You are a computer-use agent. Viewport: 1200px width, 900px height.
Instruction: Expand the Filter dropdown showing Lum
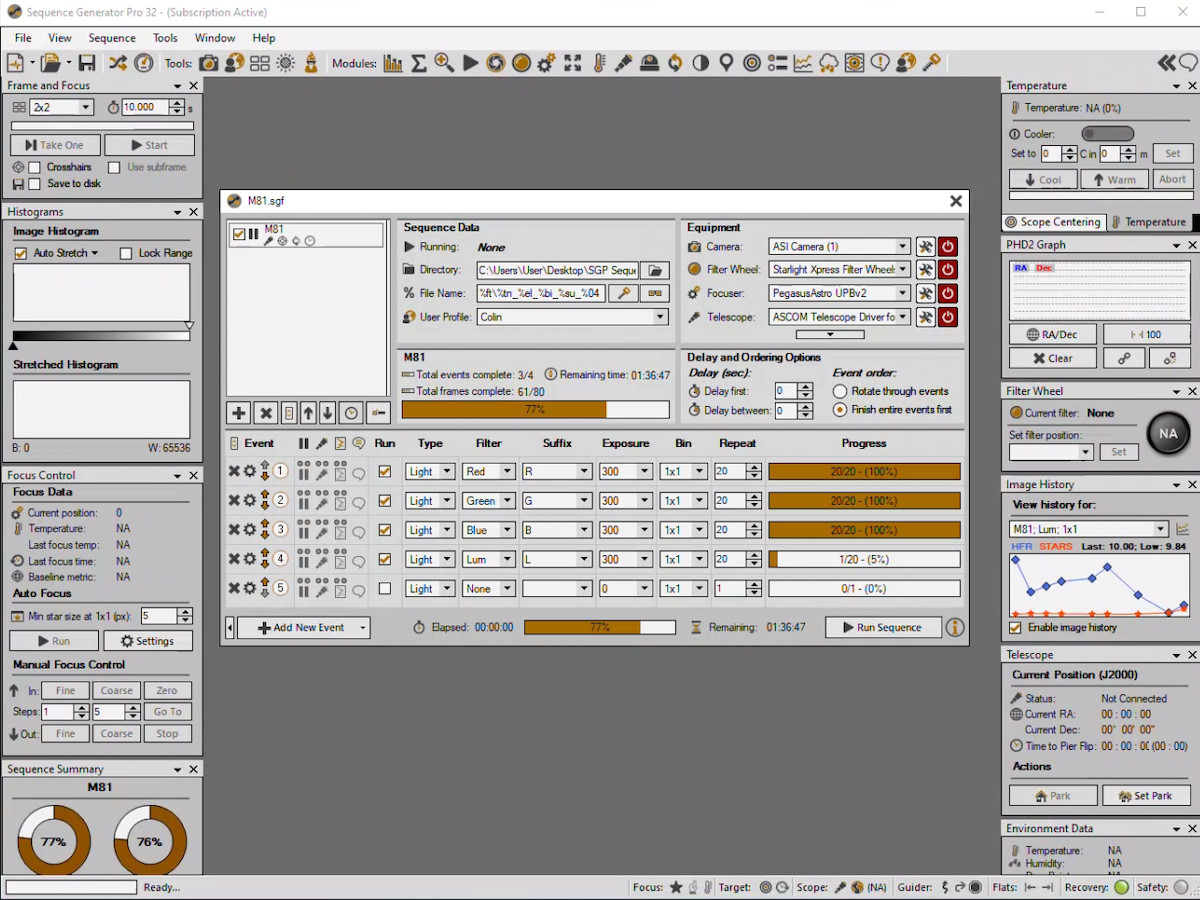(x=489, y=560)
